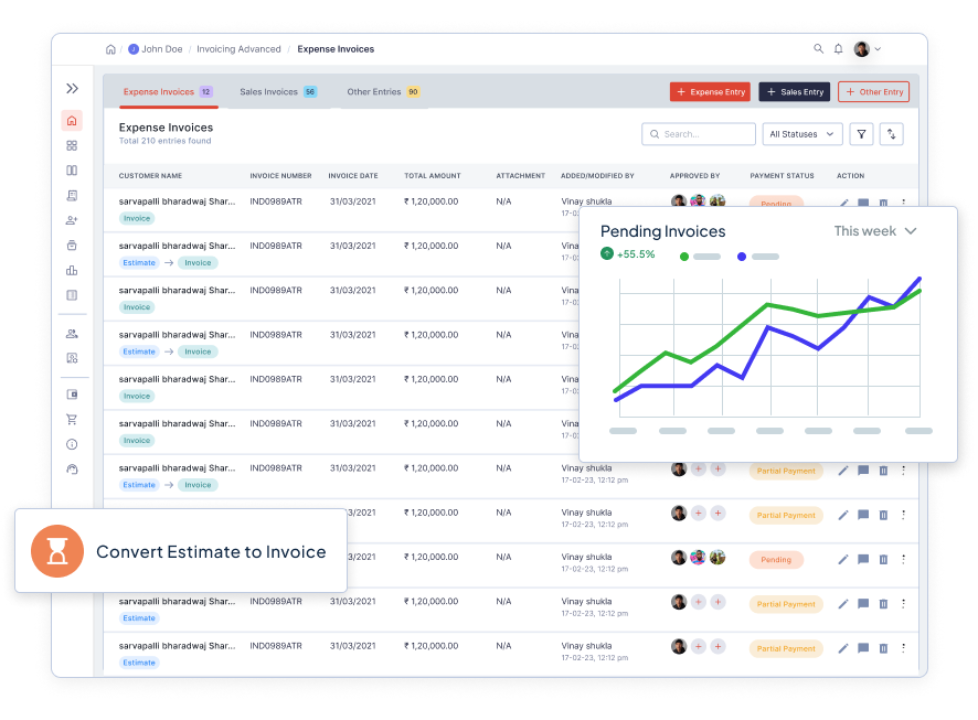Expand the sidebar with double-chevron icon
This screenshot has width=978, height=720.
pos(72,89)
